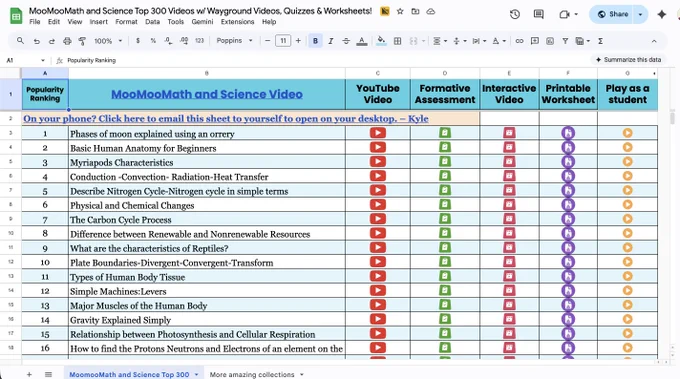
Task: Redo the last action
Action: pyautogui.click(x=52, y=41)
